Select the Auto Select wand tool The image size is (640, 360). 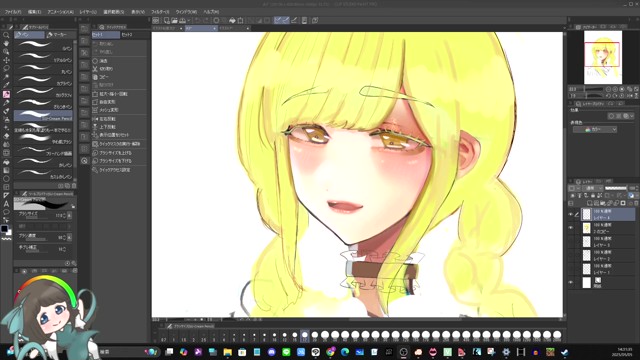click(6, 77)
